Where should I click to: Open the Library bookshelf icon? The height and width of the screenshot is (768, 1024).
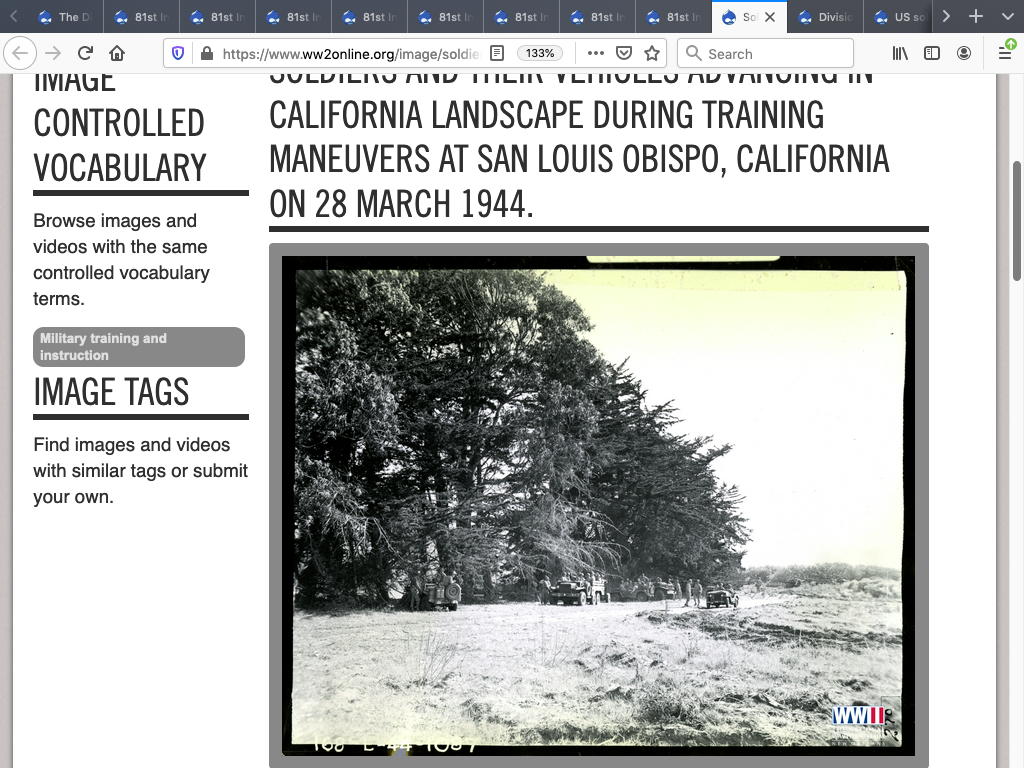[900, 54]
